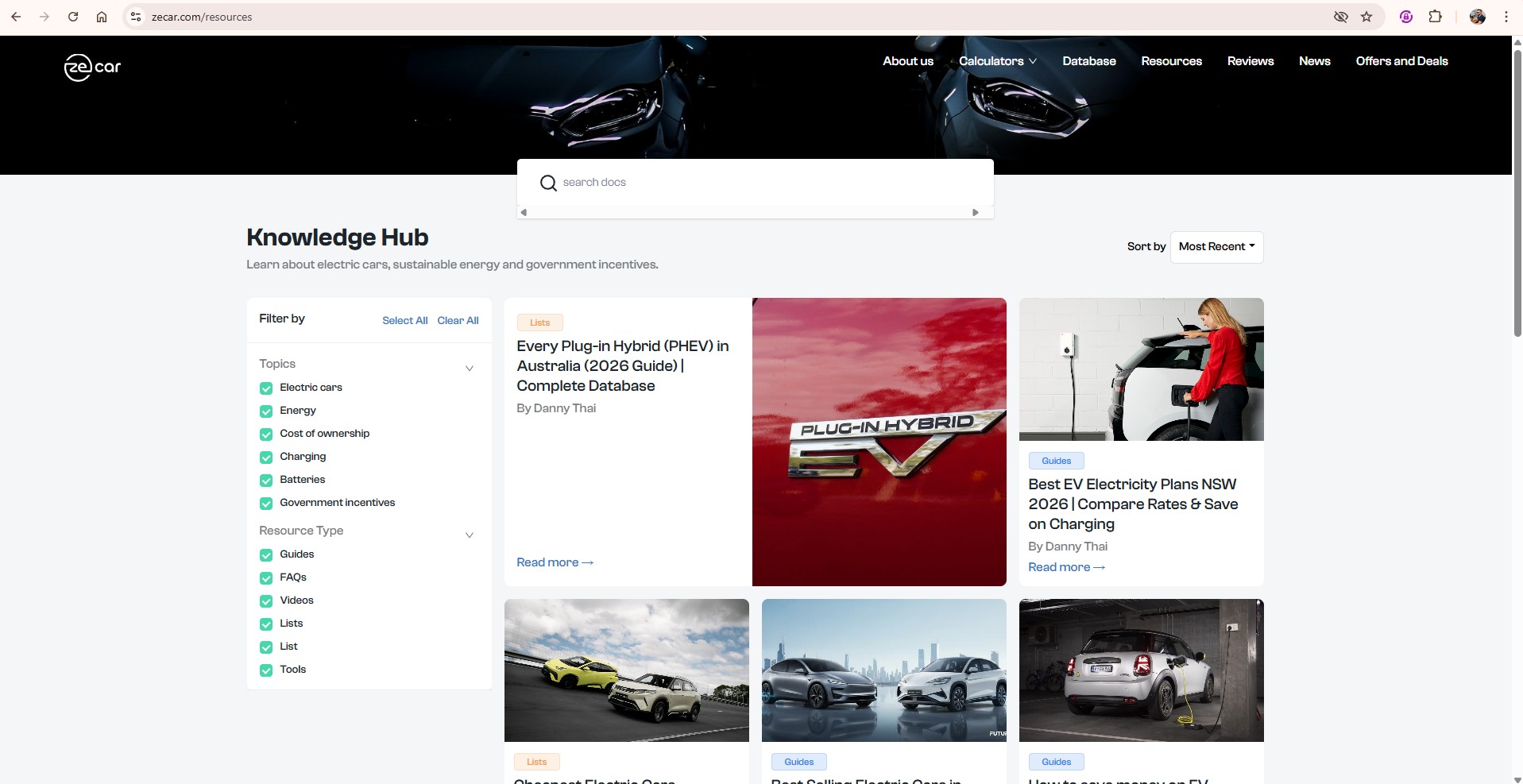Collapse the Topics filter section
This screenshot has height=784, width=1523.
pyautogui.click(x=470, y=368)
